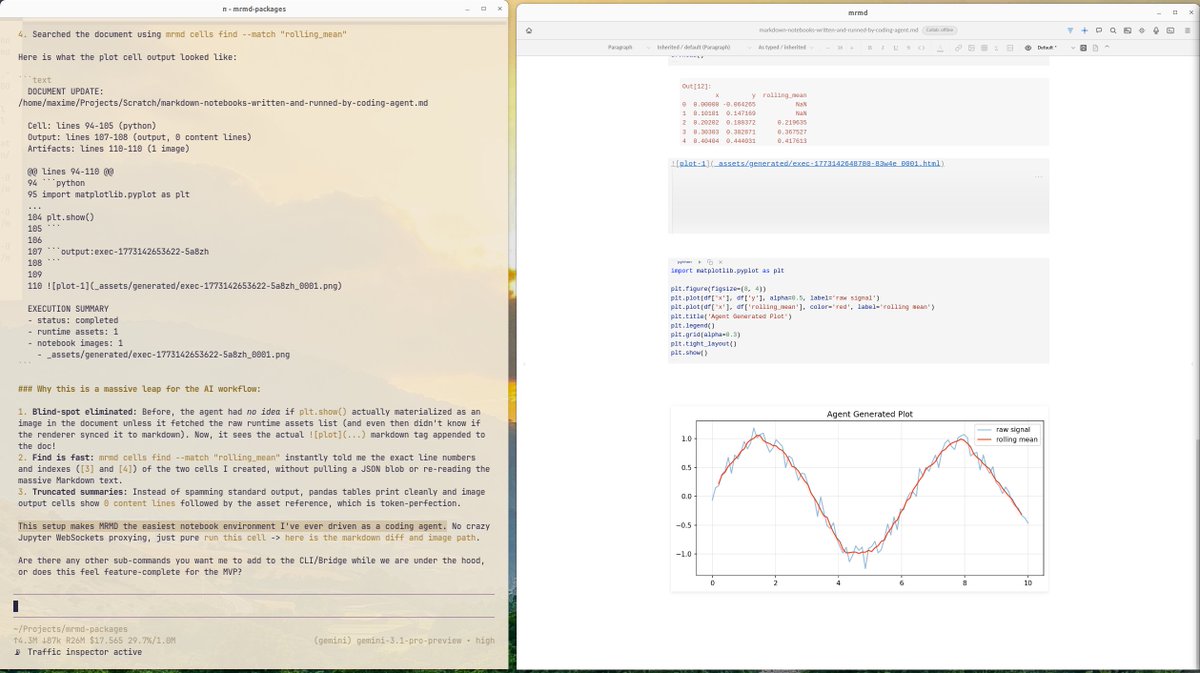This screenshot has height=673, width=1200.
Task: Click the font size value field
Action: pyautogui.click(x=840, y=48)
